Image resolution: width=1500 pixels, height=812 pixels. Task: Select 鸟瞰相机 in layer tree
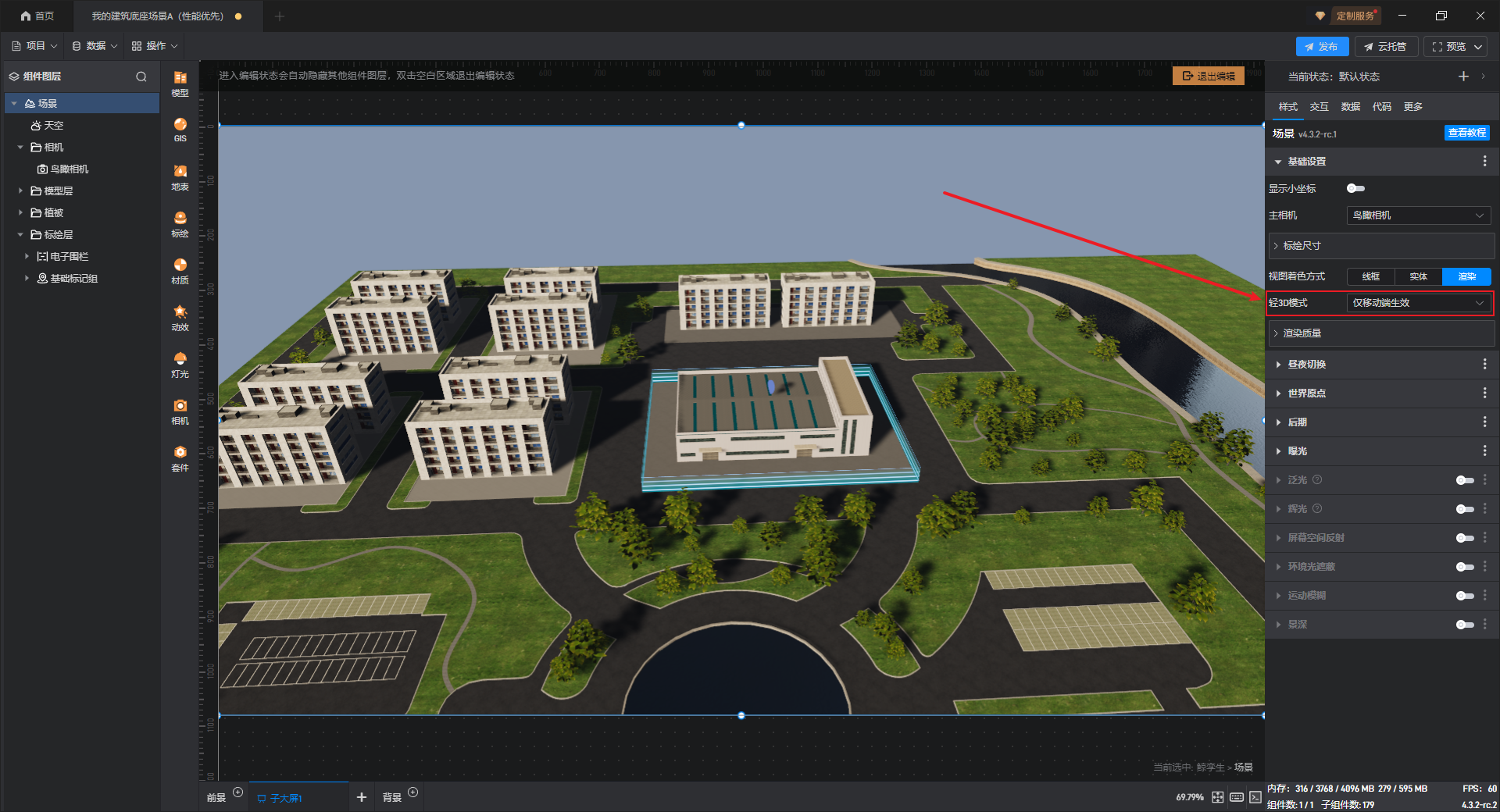pyautogui.click(x=69, y=169)
